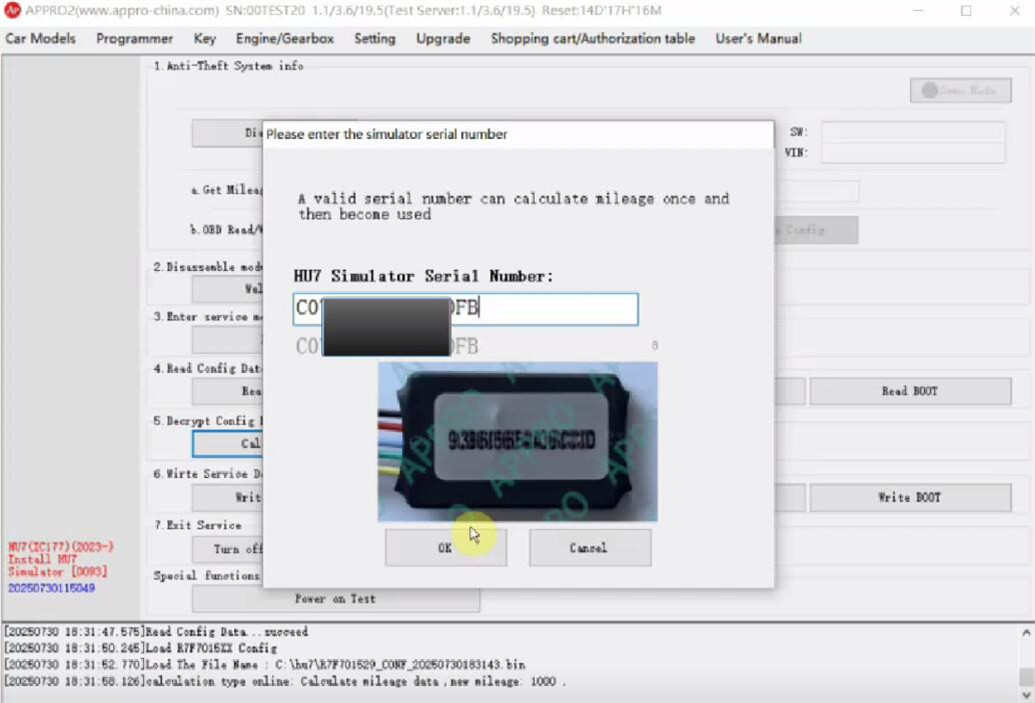1035x703 pixels.
Task: Click the Write BOOT button
Action: [910, 497]
